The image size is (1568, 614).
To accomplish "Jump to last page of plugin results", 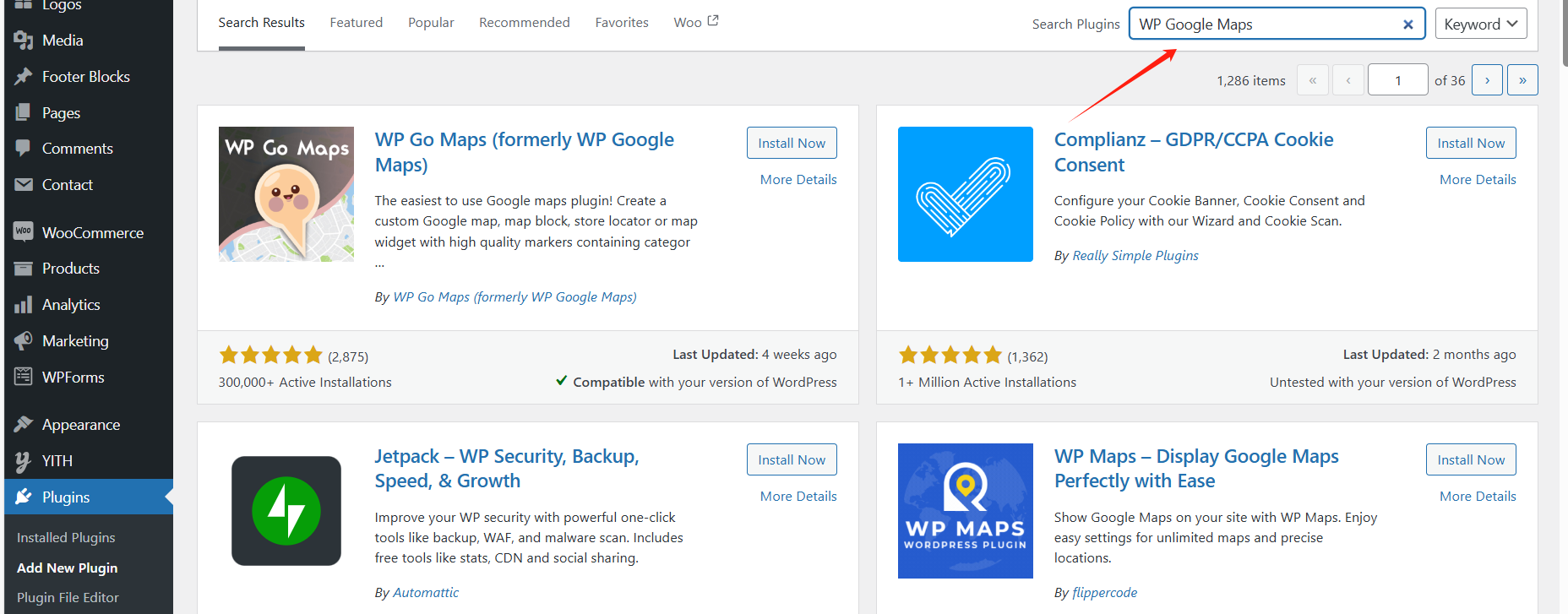I will [1522, 80].
